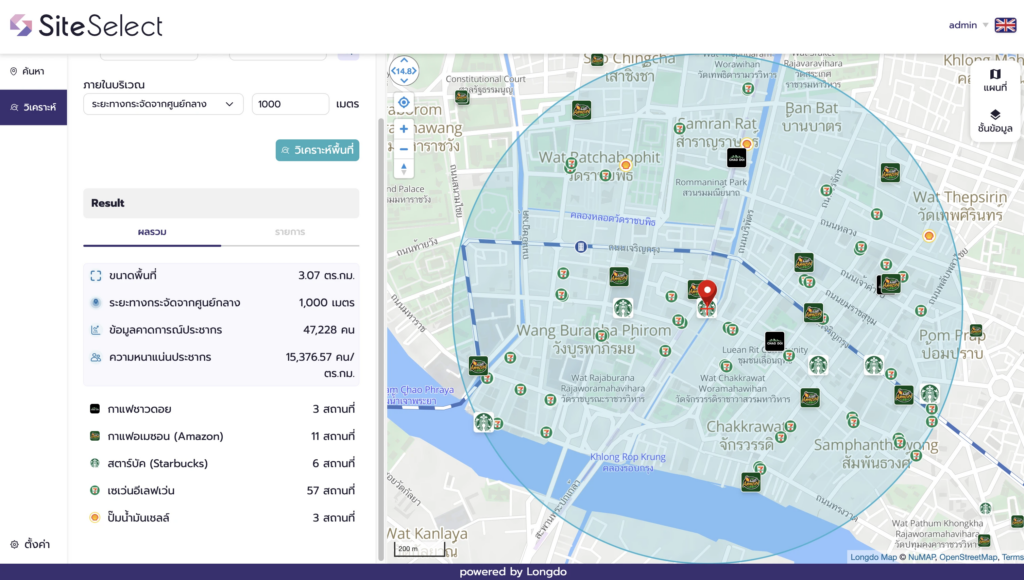Click the Starbucks marker by the river
1024x580 pixels.
click(483, 422)
